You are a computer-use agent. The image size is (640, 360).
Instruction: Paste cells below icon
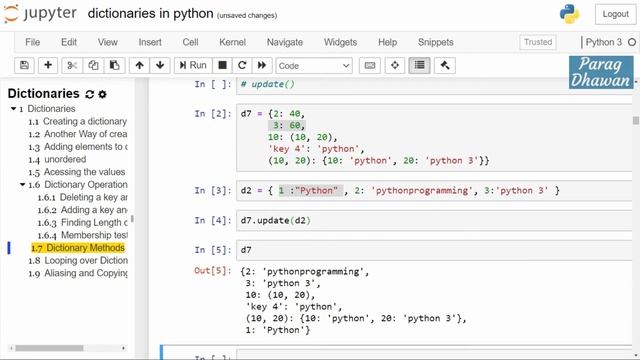(115, 65)
